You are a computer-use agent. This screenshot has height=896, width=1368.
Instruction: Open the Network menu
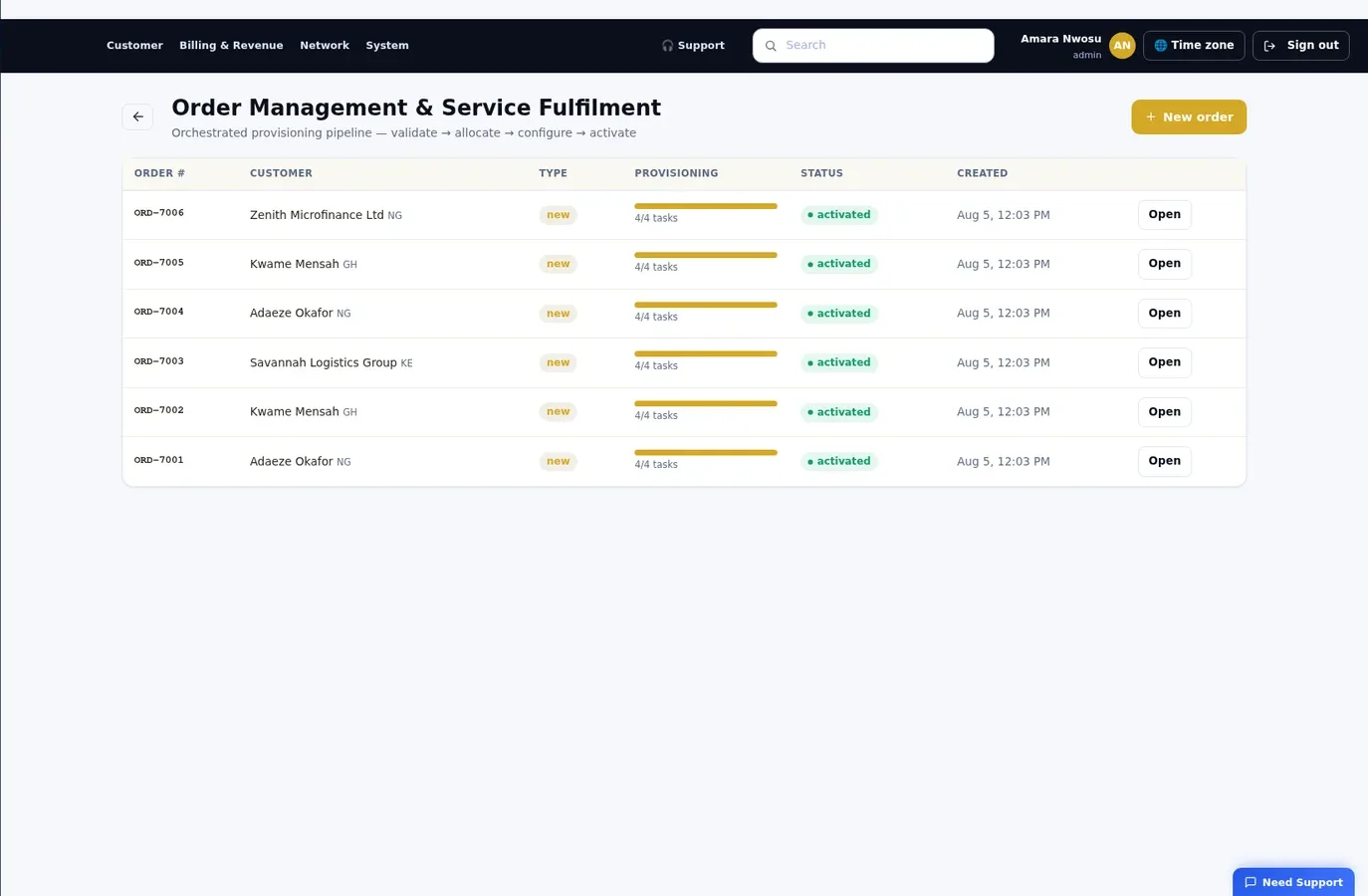coord(325,46)
